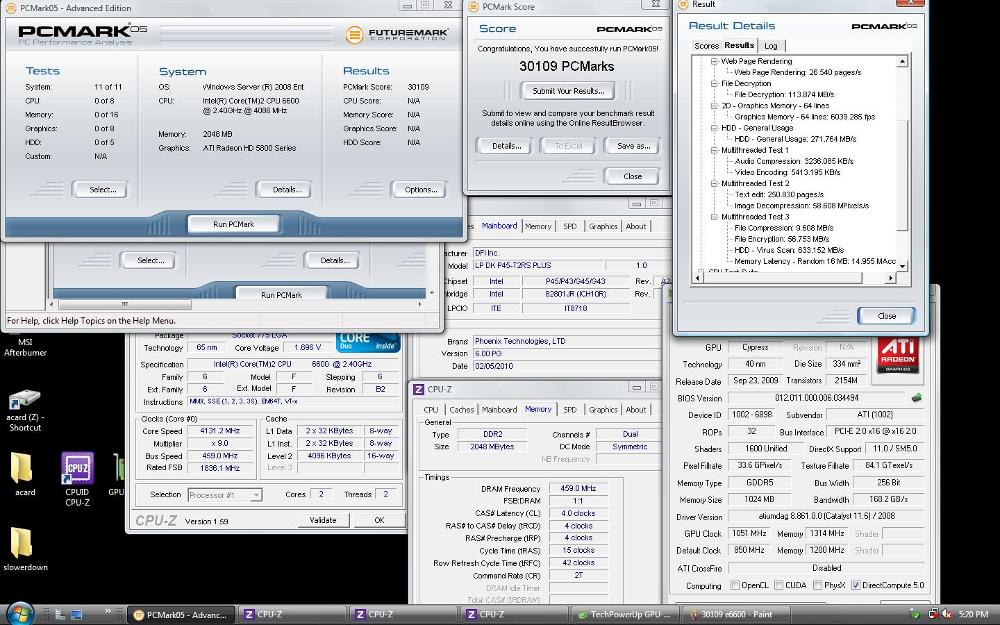The image size is (1000, 625).
Task: Click the 5:20 PM taskbar clock
Action: tap(973, 615)
